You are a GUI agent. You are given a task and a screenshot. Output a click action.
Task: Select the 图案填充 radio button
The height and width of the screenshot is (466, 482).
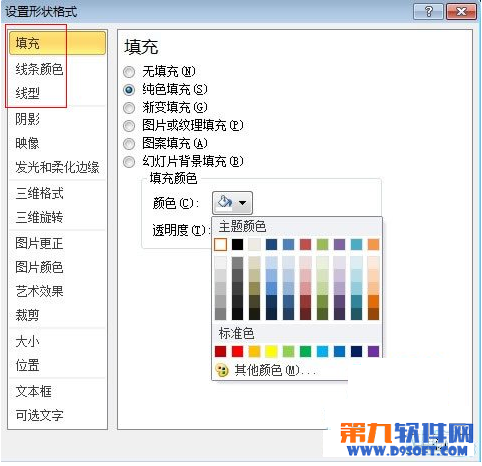click(x=129, y=144)
